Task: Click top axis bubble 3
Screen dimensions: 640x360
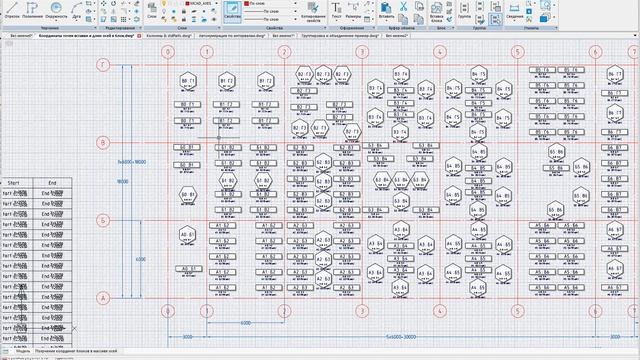Action: 362,52
